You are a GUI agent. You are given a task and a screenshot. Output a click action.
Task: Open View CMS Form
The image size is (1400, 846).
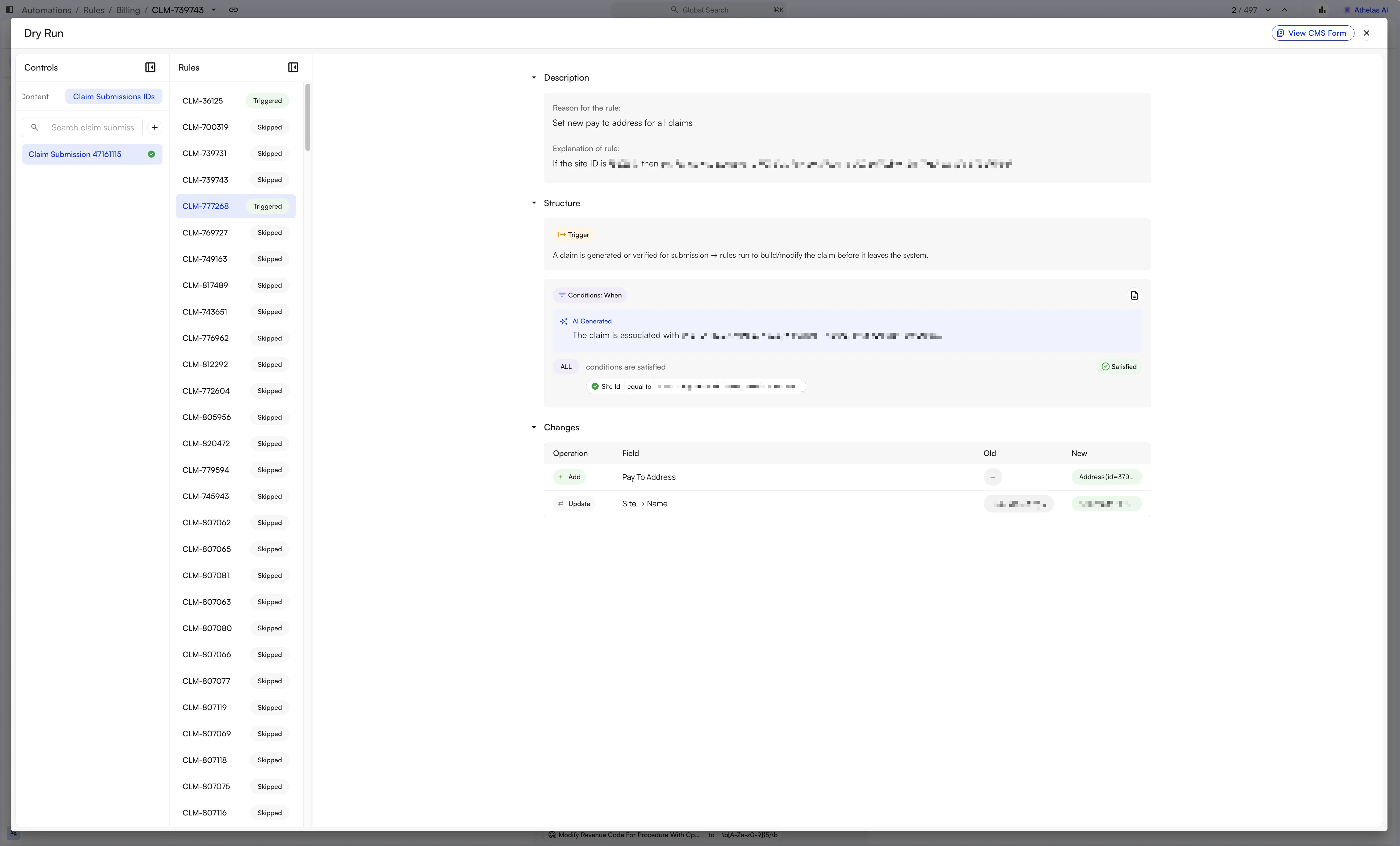[x=1313, y=33]
